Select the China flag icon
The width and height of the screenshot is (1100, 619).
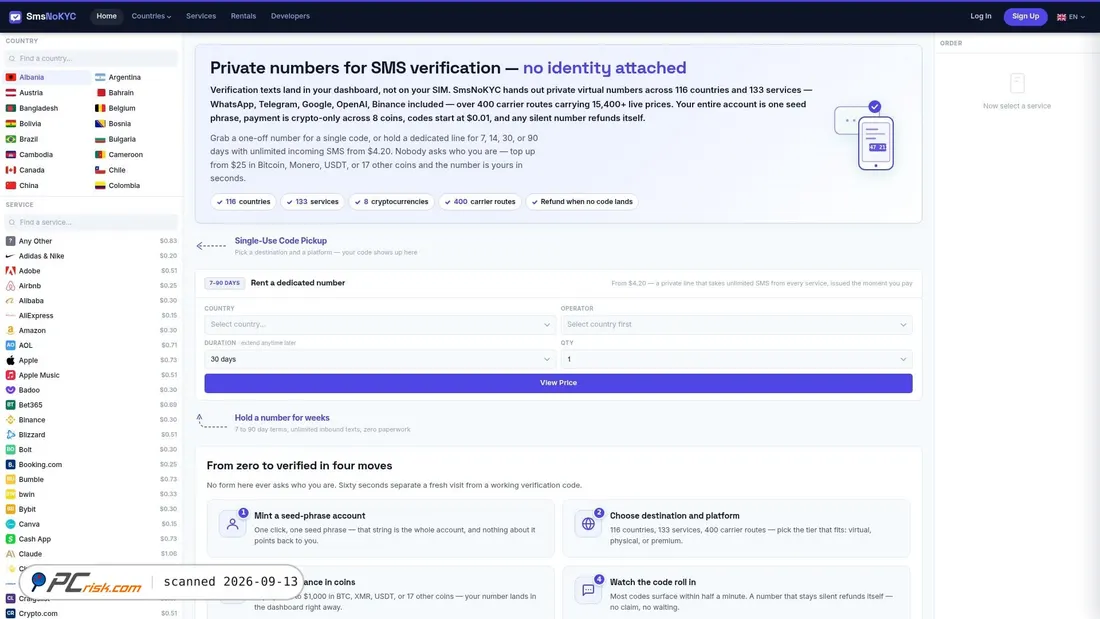tap(11, 185)
